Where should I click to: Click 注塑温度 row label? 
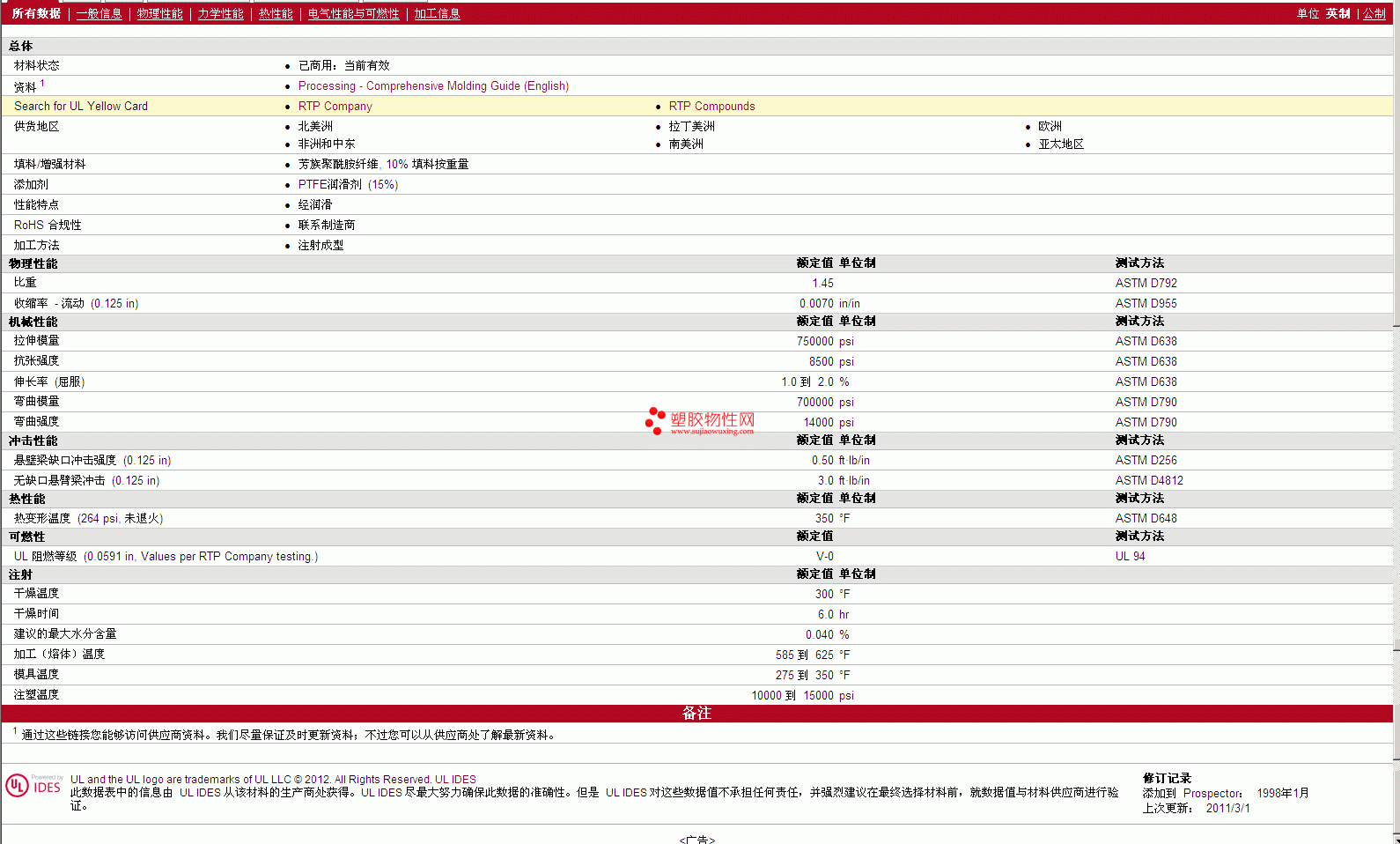[36, 695]
